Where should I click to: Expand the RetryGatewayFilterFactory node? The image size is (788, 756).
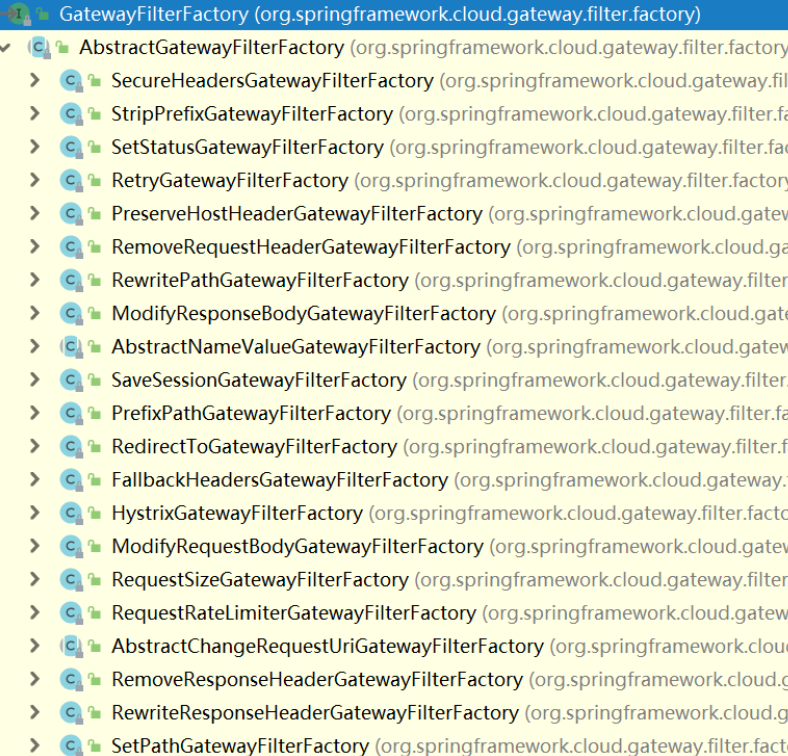tap(35, 180)
